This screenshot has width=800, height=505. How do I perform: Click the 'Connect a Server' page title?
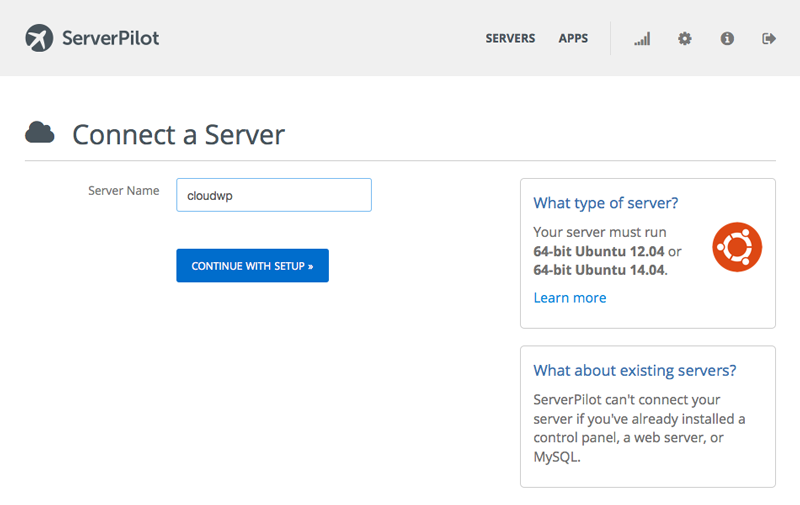(179, 135)
